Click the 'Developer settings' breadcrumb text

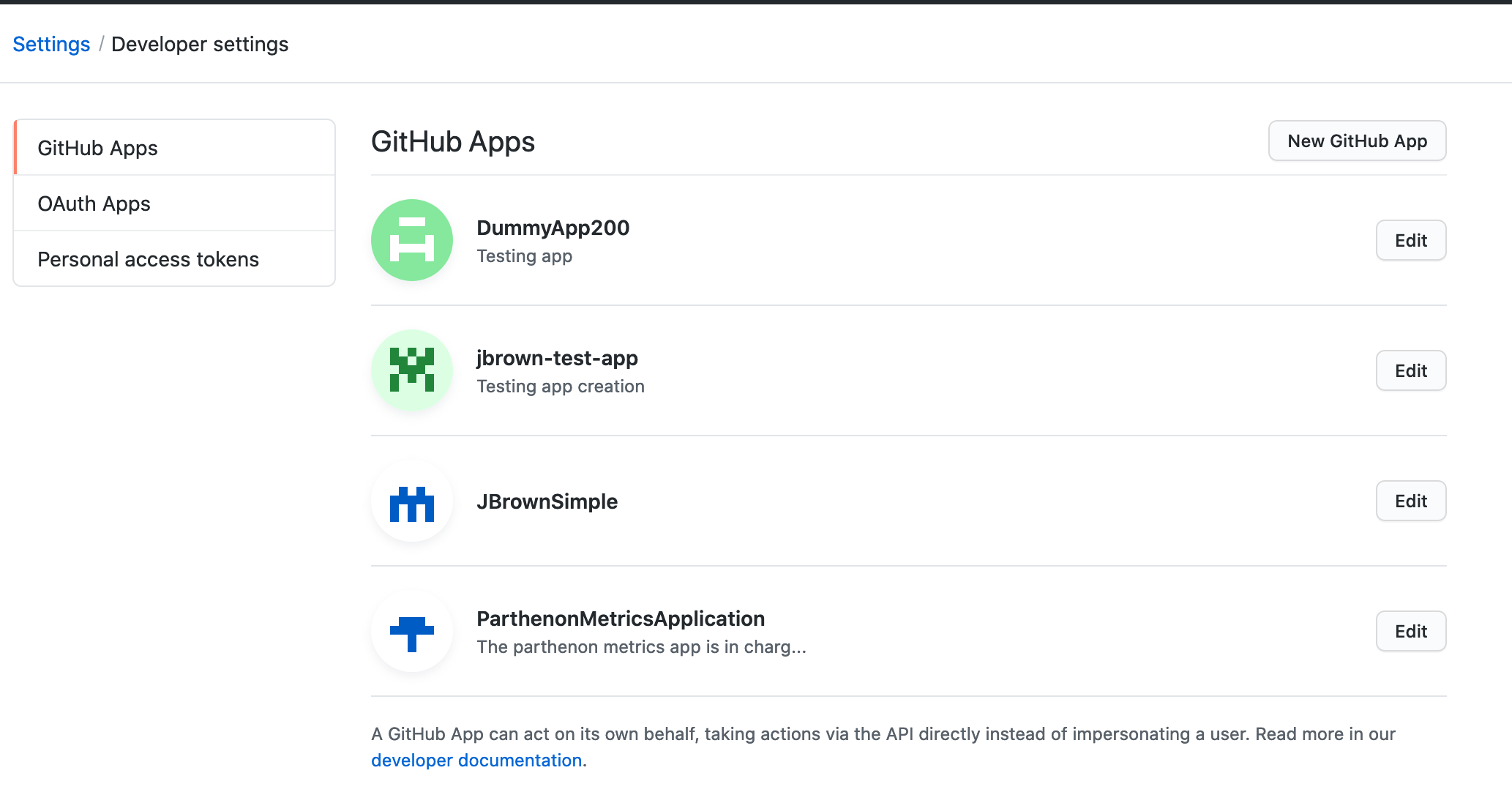tap(200, 44)
